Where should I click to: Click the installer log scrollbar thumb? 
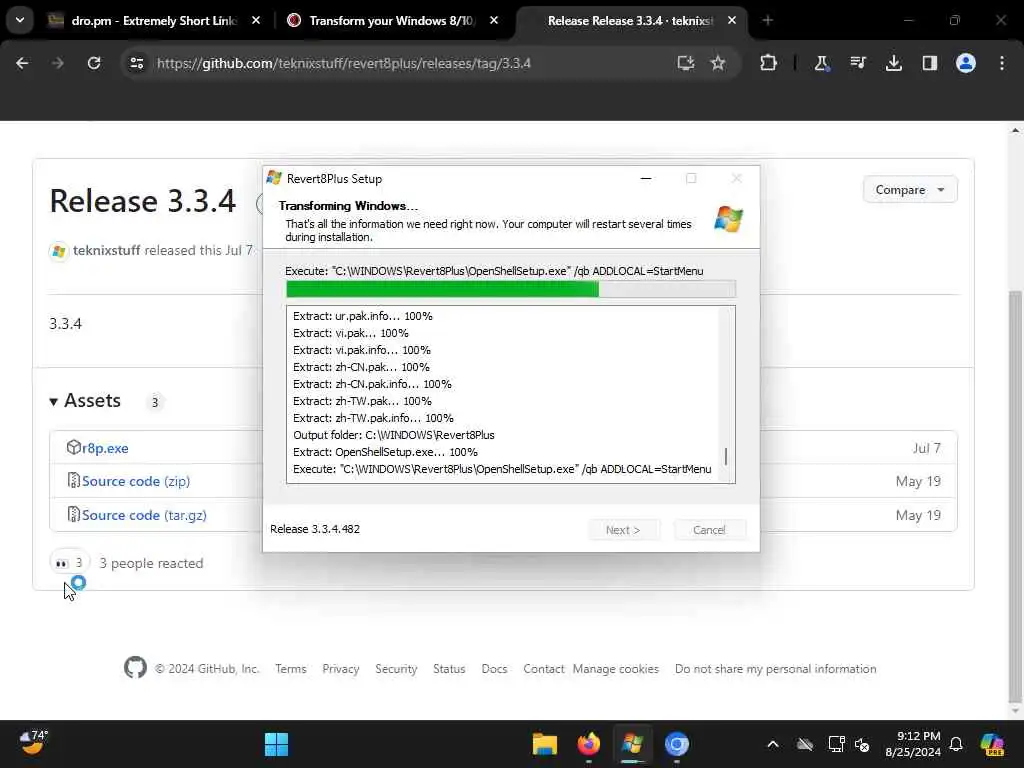(x=726, y=456)
